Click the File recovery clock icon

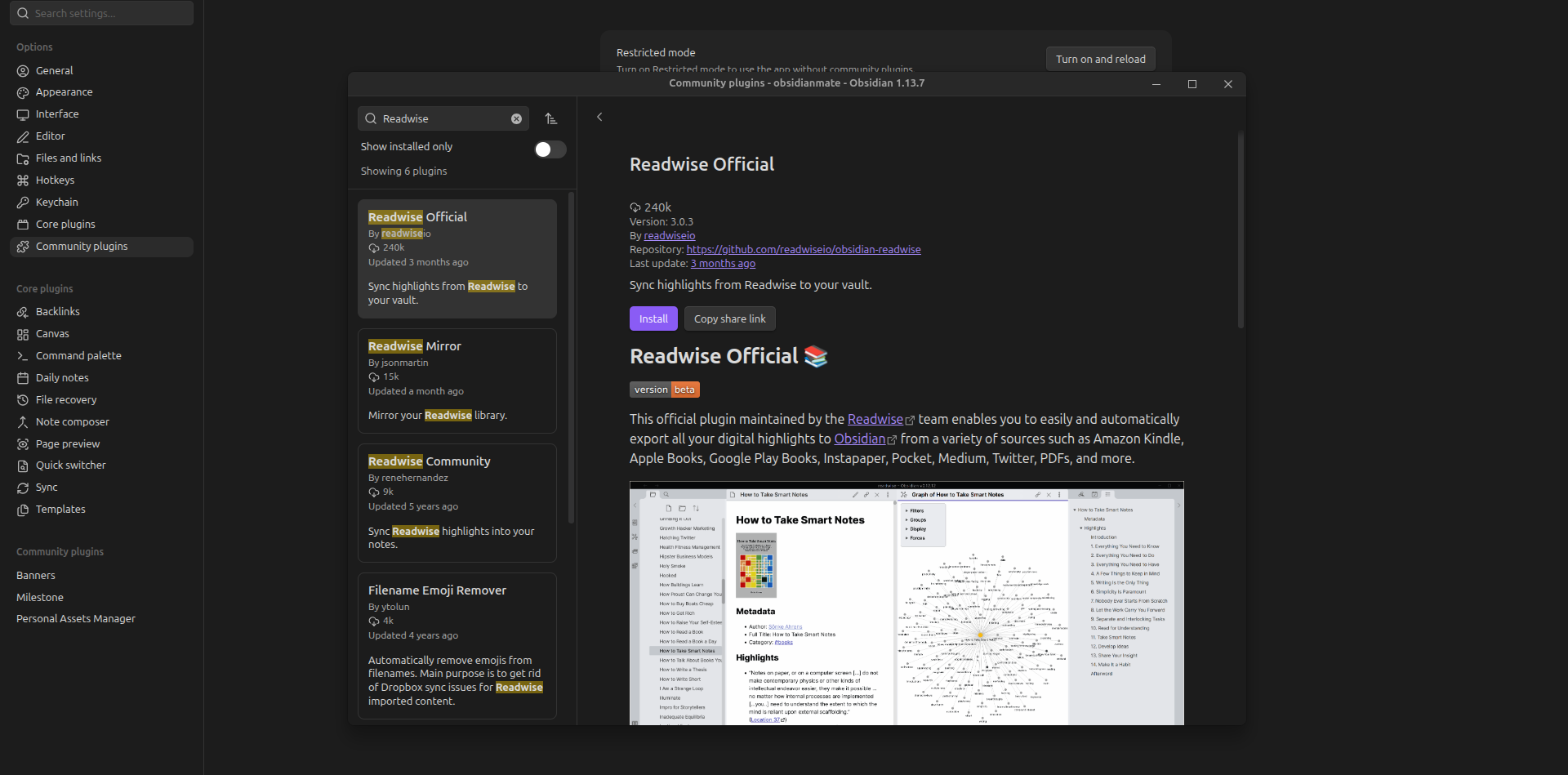[x=23, y=400]
